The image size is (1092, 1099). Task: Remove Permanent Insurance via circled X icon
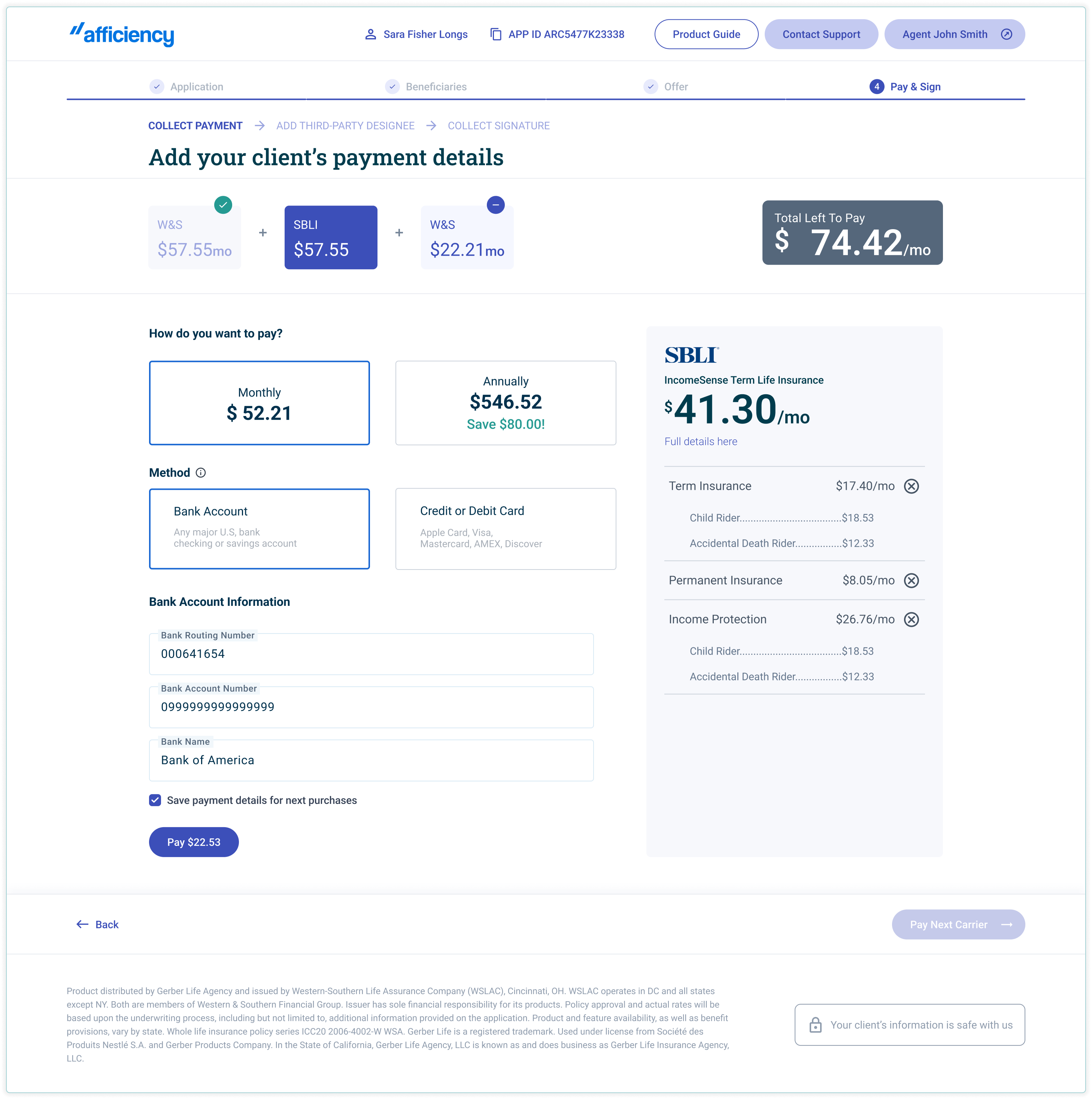click(911, 581)
